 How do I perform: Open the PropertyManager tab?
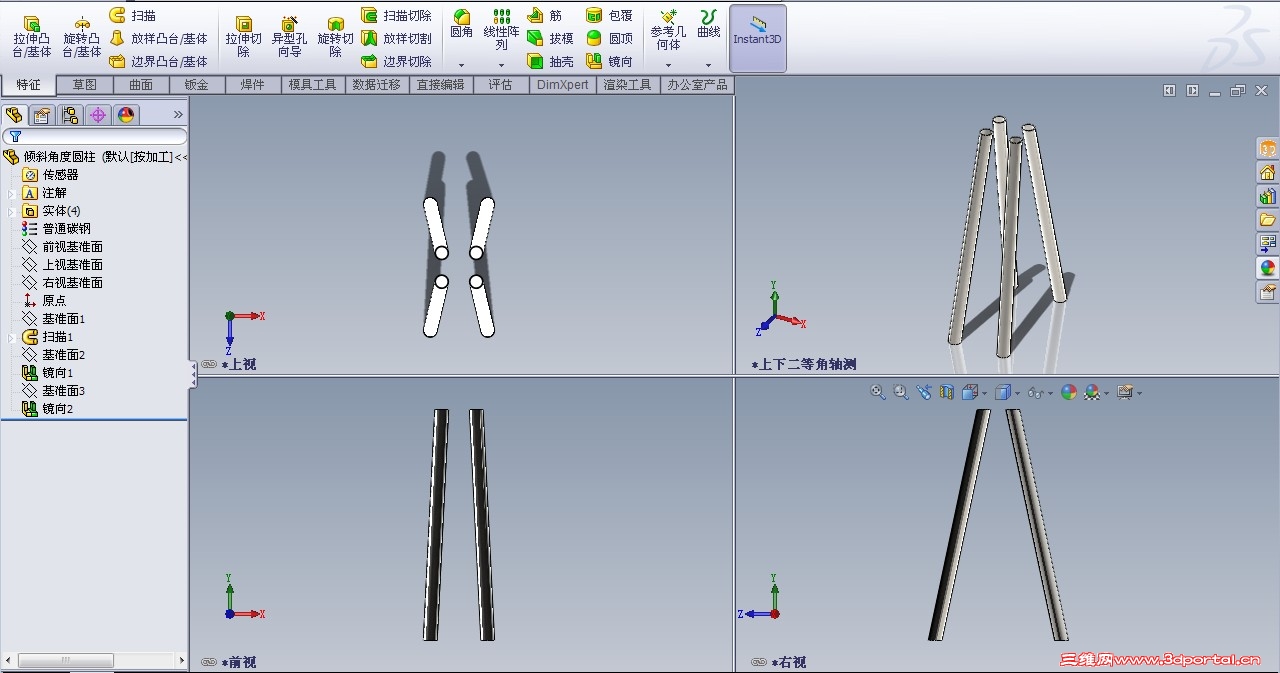(41, 115)
